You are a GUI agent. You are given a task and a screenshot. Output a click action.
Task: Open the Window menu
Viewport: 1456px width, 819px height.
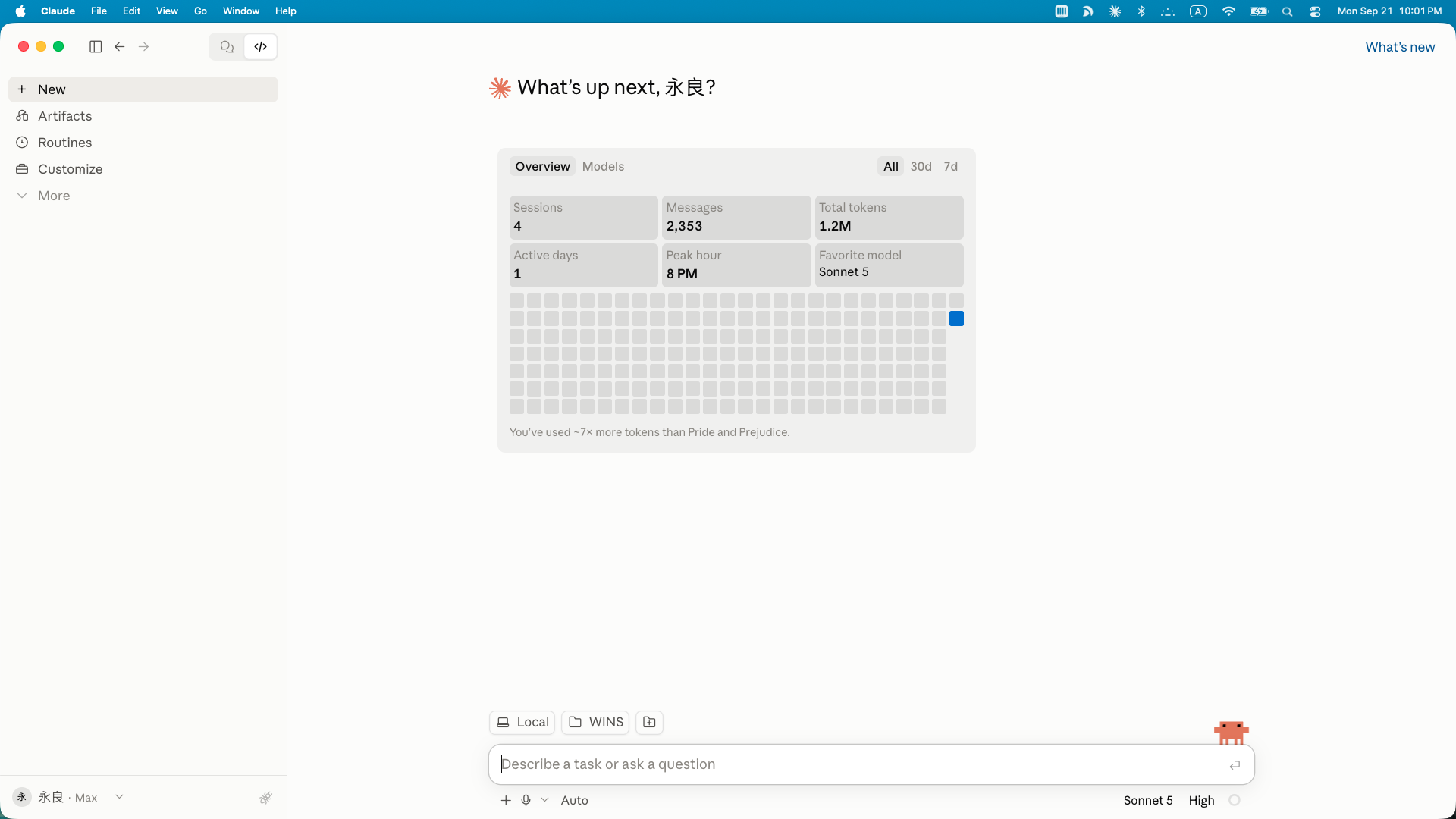point(241,11)
